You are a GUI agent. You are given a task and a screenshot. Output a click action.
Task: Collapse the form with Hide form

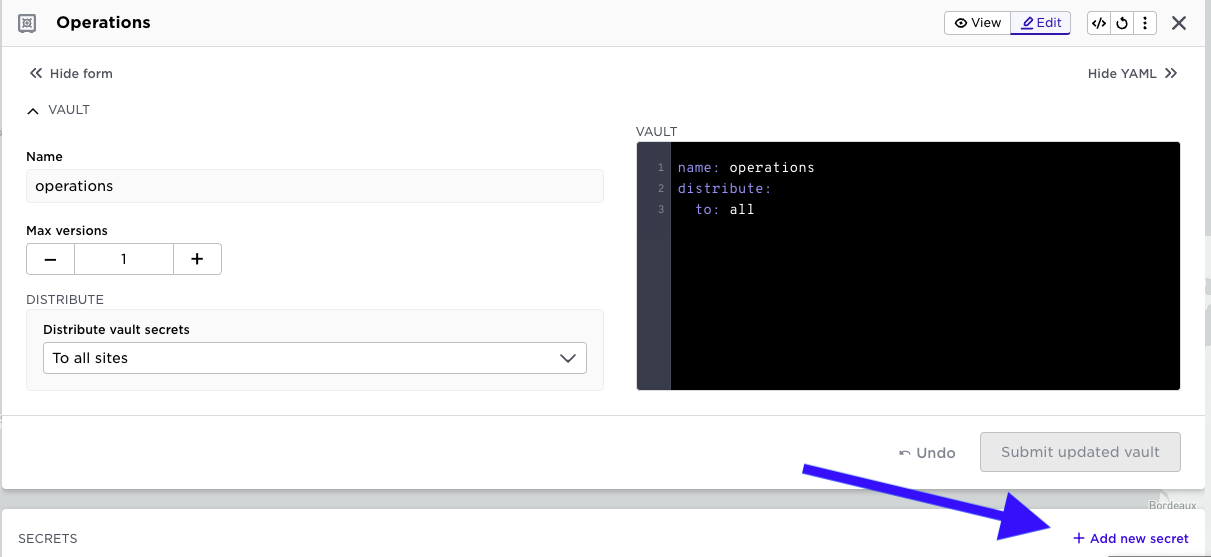pyautogui.click(x=70, y=73)
